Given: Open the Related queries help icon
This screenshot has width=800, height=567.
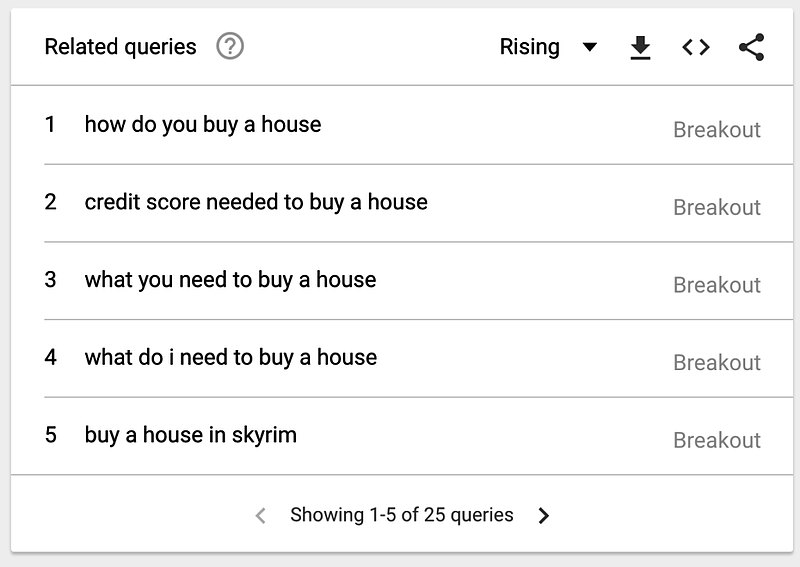Looking at the screenshot, I should (x=230, y=46).
